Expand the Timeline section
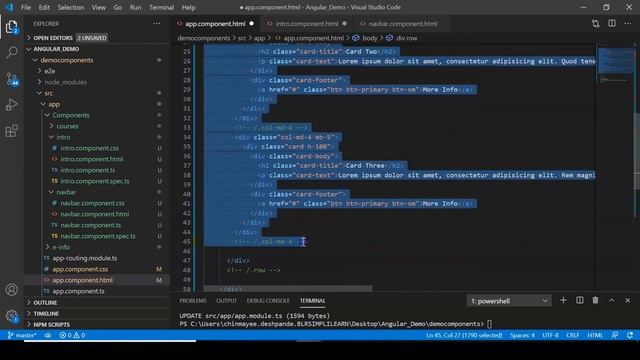 46,313
